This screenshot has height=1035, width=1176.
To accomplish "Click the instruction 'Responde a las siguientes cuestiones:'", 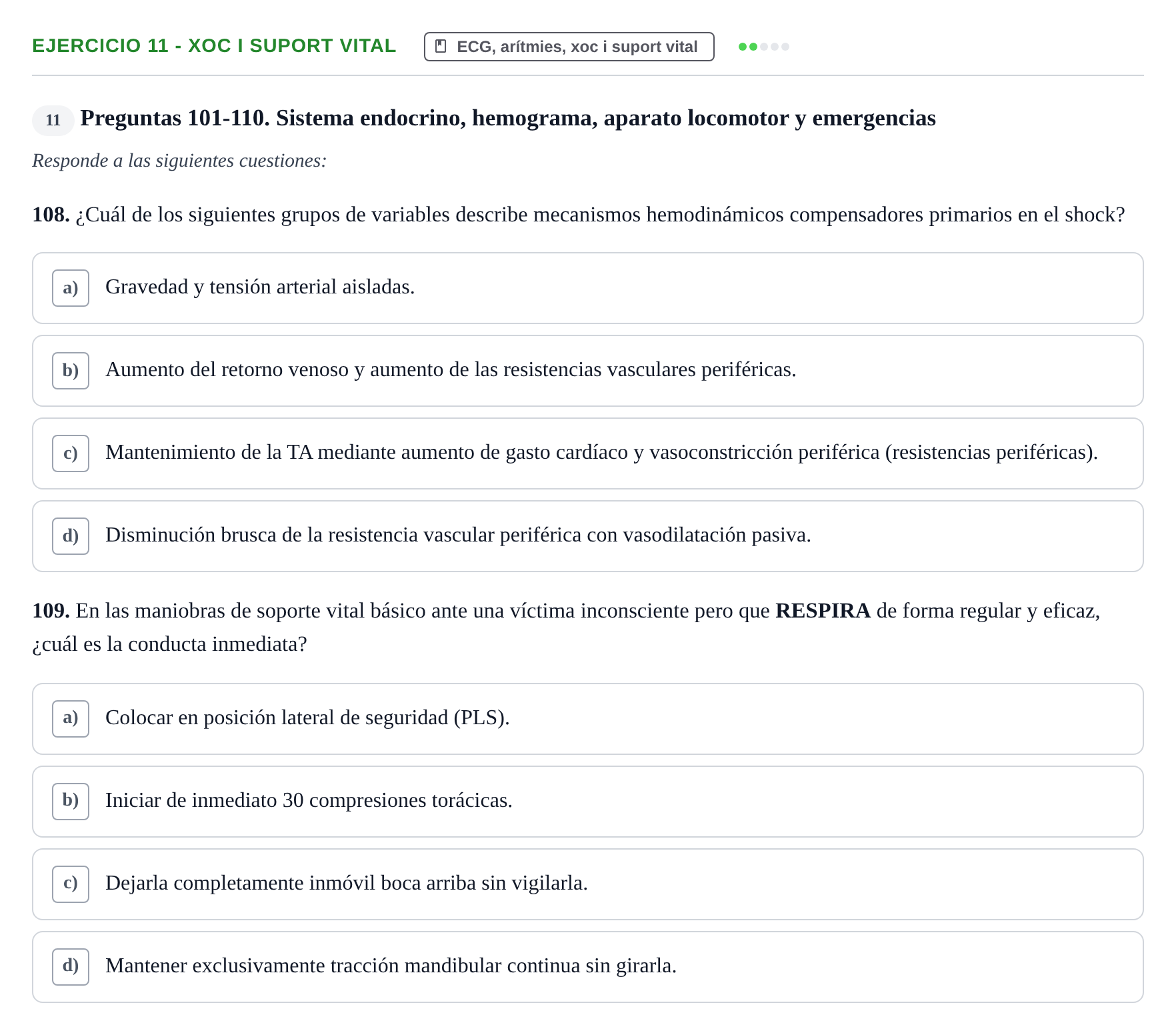I will point(179,161).
